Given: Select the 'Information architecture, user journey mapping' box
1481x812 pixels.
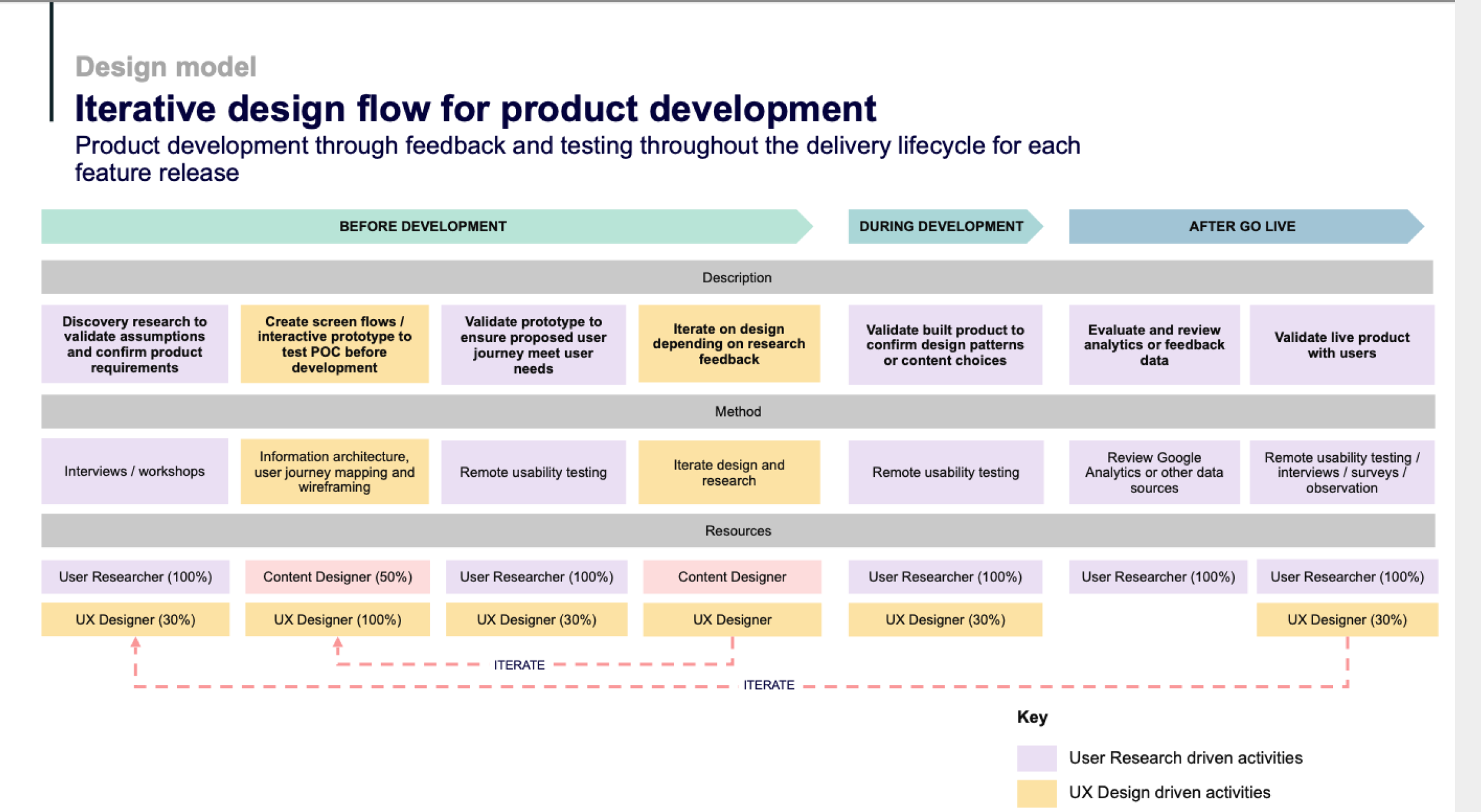Looking at the screenshot, I should click(334, 471).
